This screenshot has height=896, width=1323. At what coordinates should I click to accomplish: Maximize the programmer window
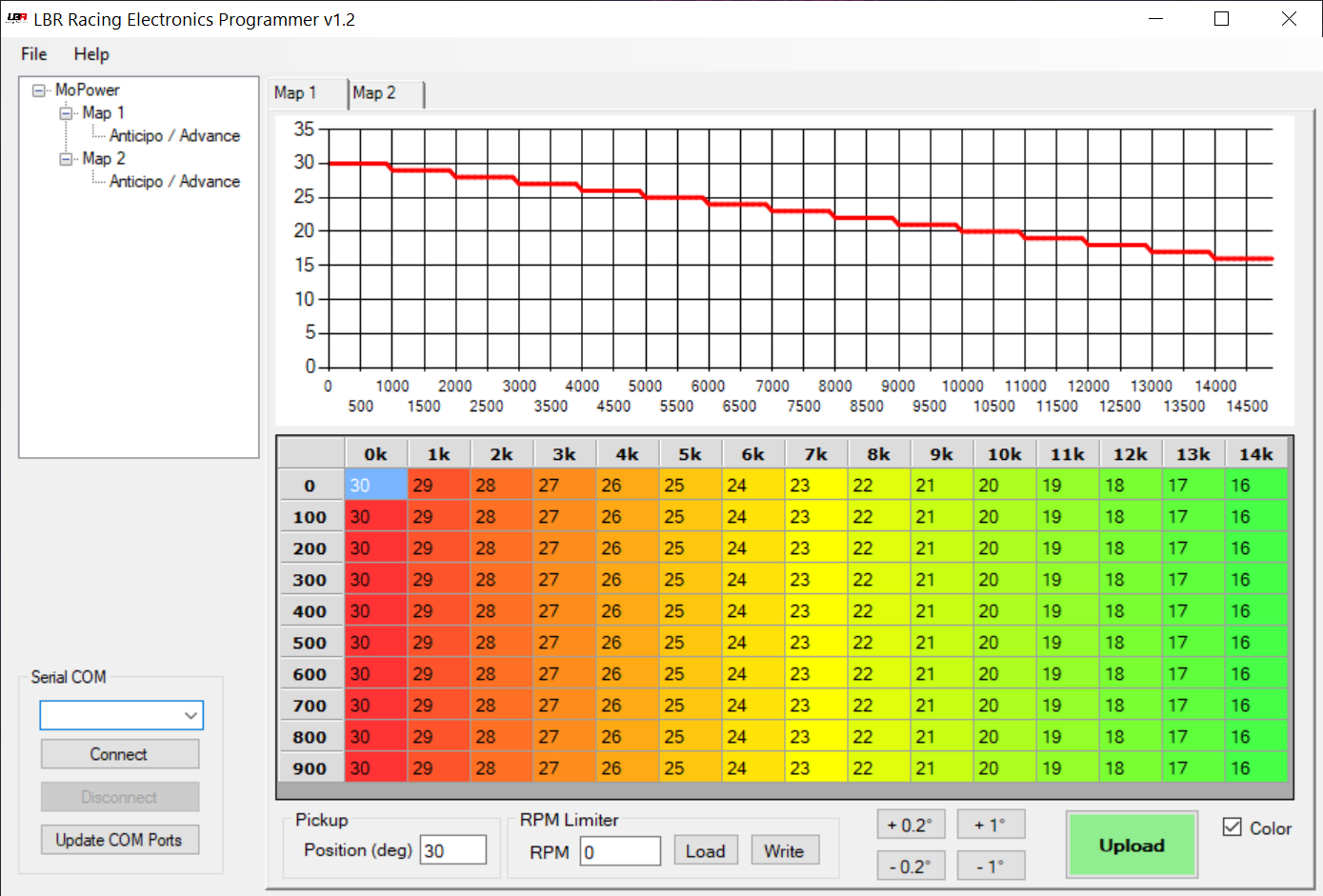click(1222, 19)
